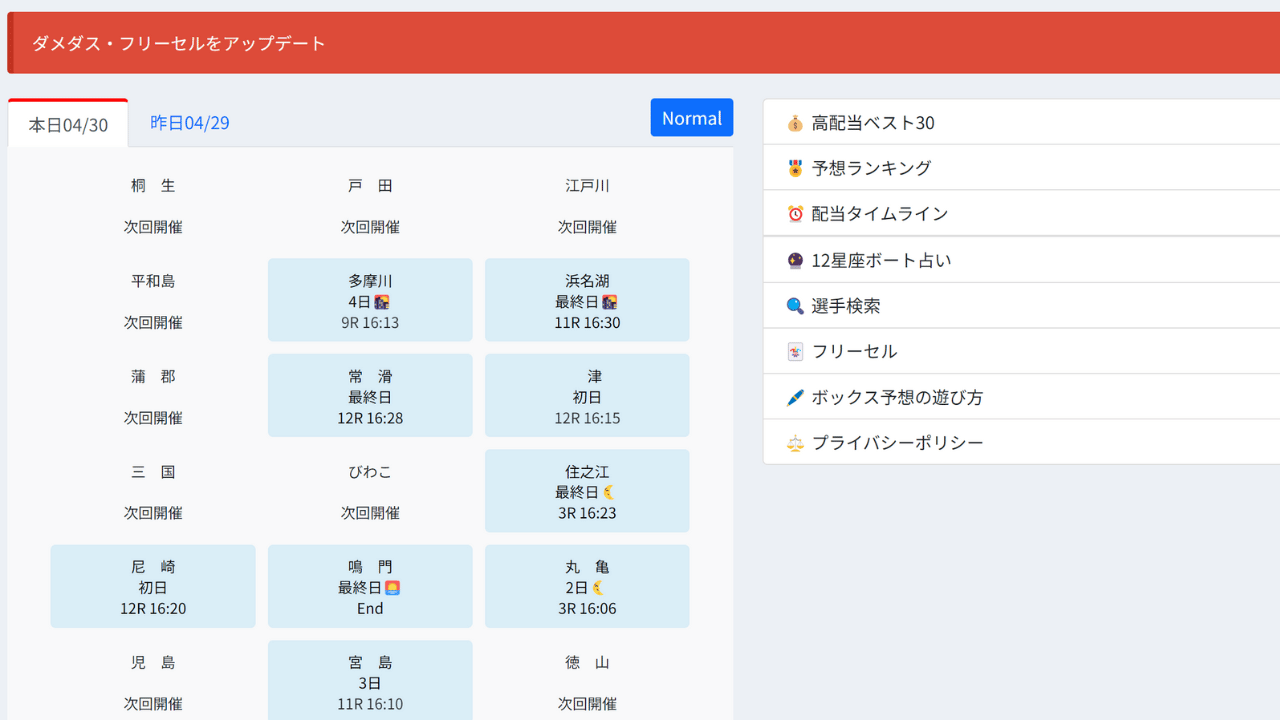Click the medal icon beside 予想ランキング

coord(794,167)
